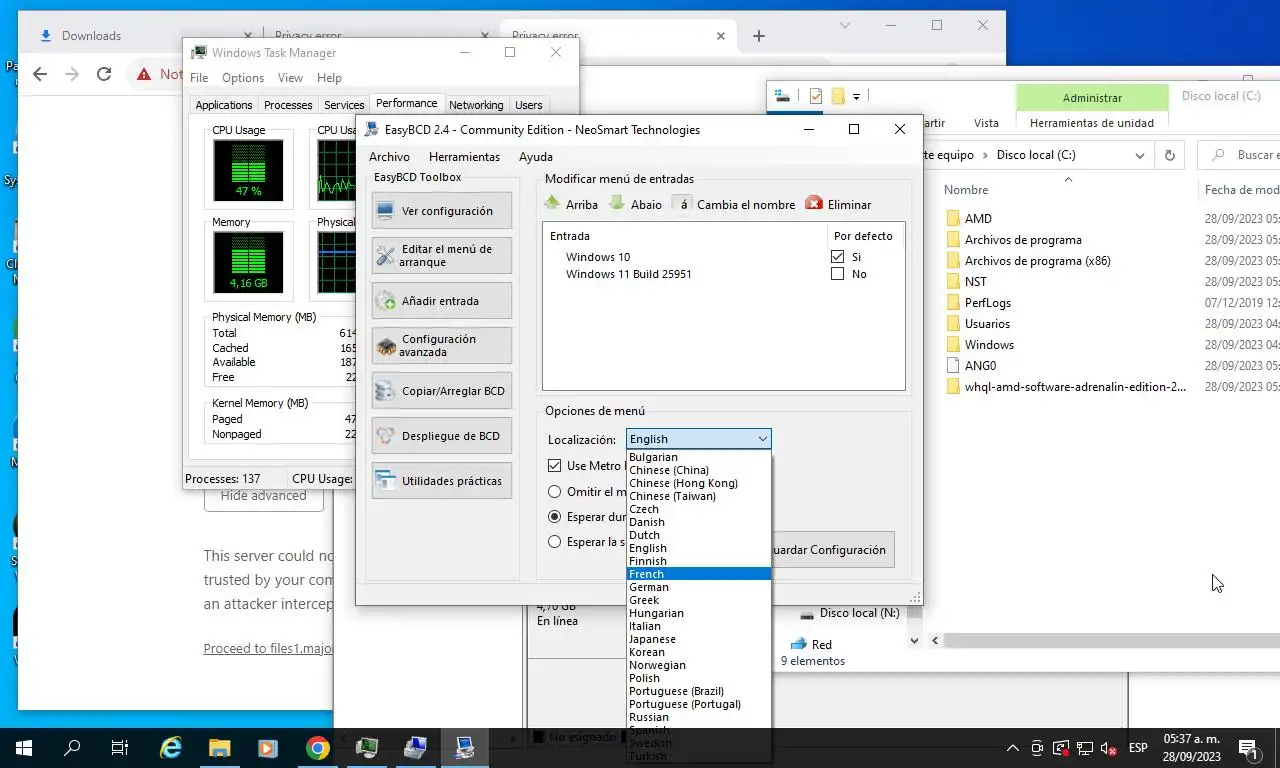Click the Nombre column header in Explorer
Viewport: 1280px width, 768px height.
tap(967, 190)
